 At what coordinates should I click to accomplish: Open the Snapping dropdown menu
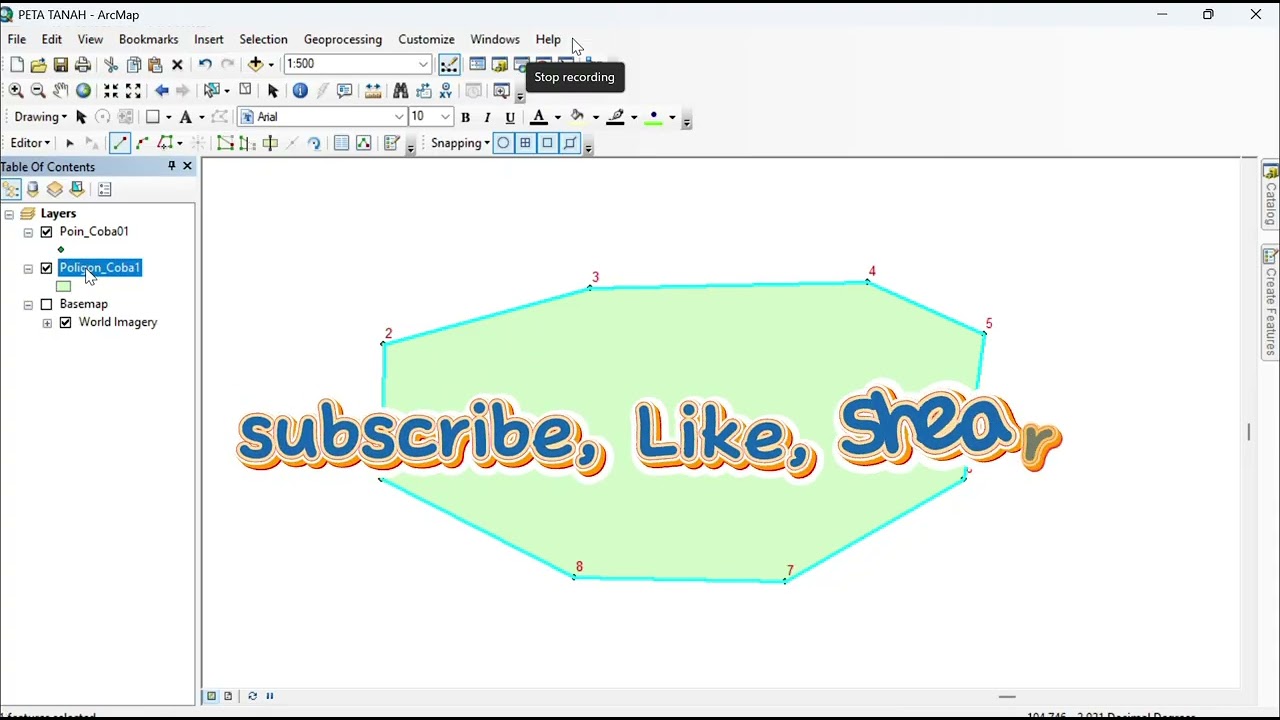point(460,143)
